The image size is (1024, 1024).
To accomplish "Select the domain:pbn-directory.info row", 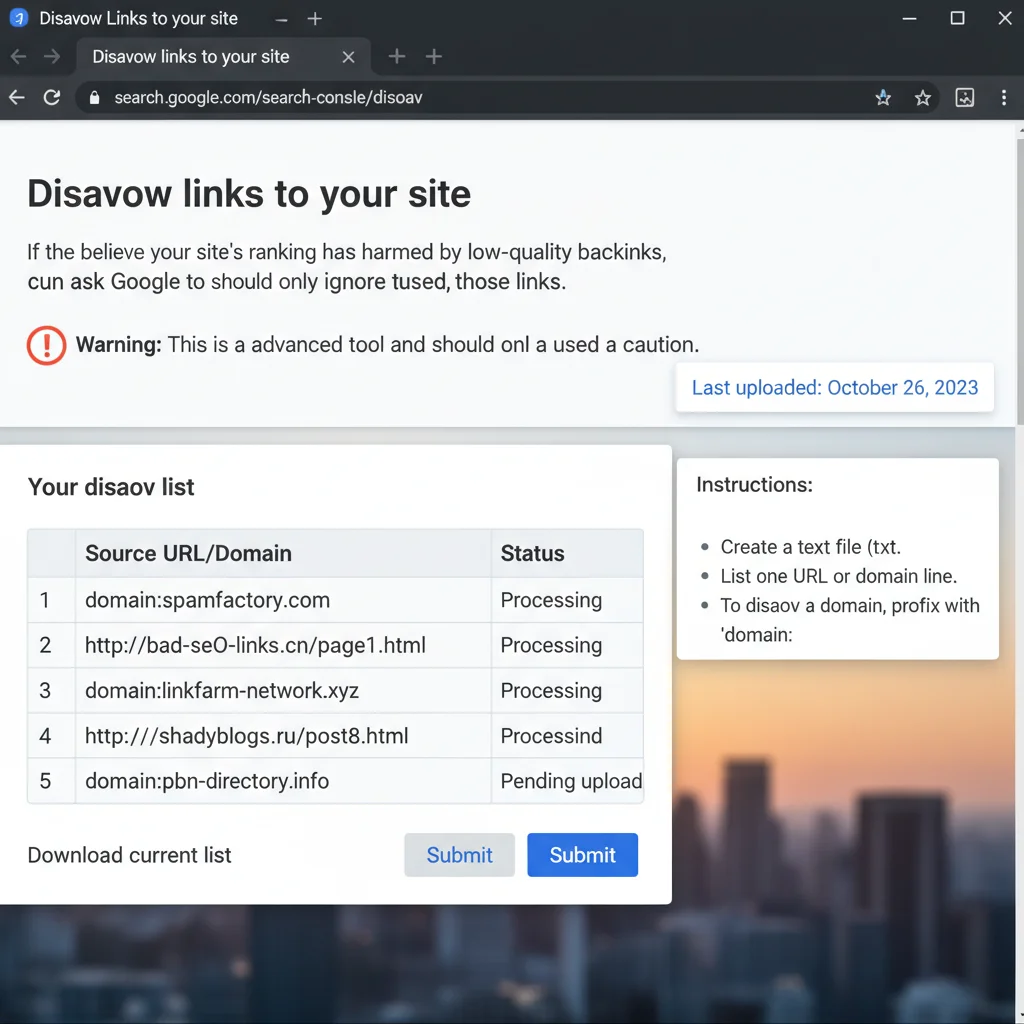I will [336, 781].
